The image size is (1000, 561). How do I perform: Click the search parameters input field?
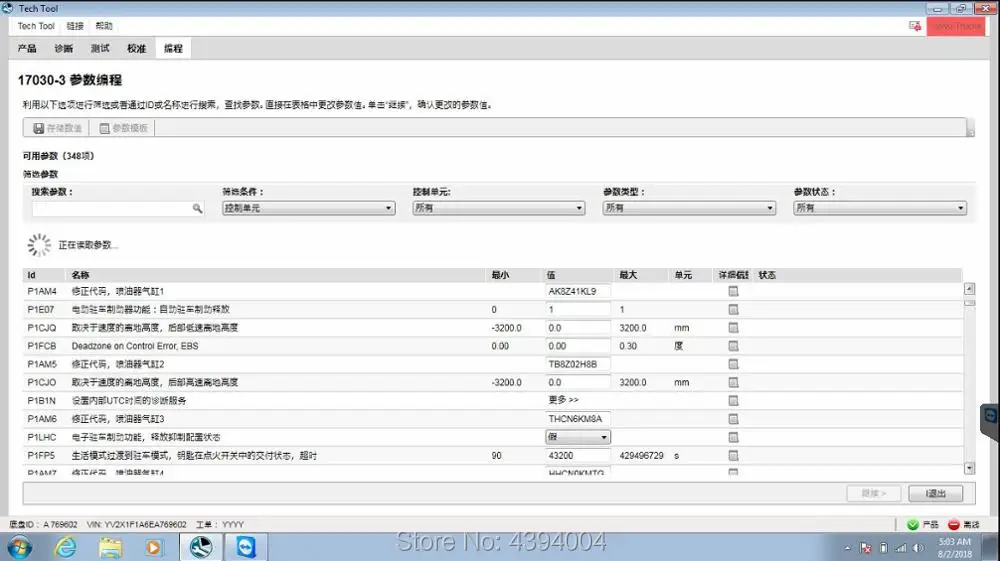pyautogui.click(x=118, y=208)
